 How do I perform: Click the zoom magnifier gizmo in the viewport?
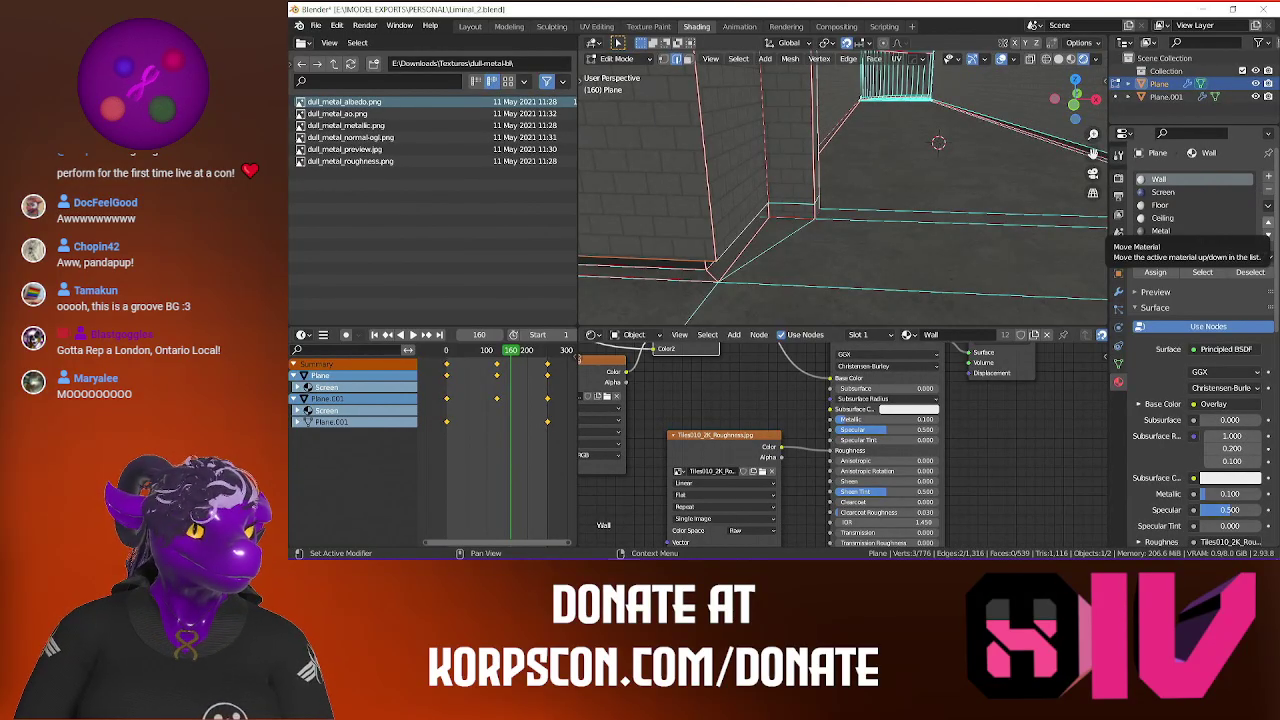tap(1093, 134)
